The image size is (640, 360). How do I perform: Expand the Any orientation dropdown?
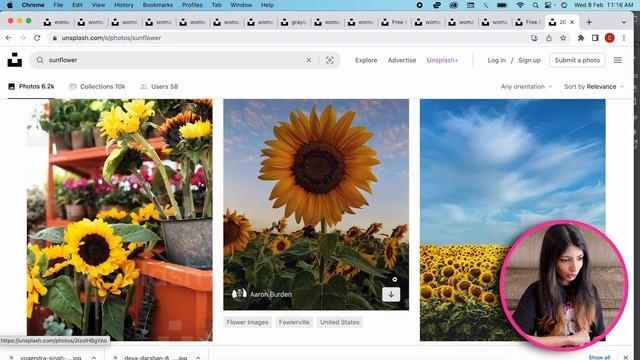pyautogui.click(x=527, y=87)
